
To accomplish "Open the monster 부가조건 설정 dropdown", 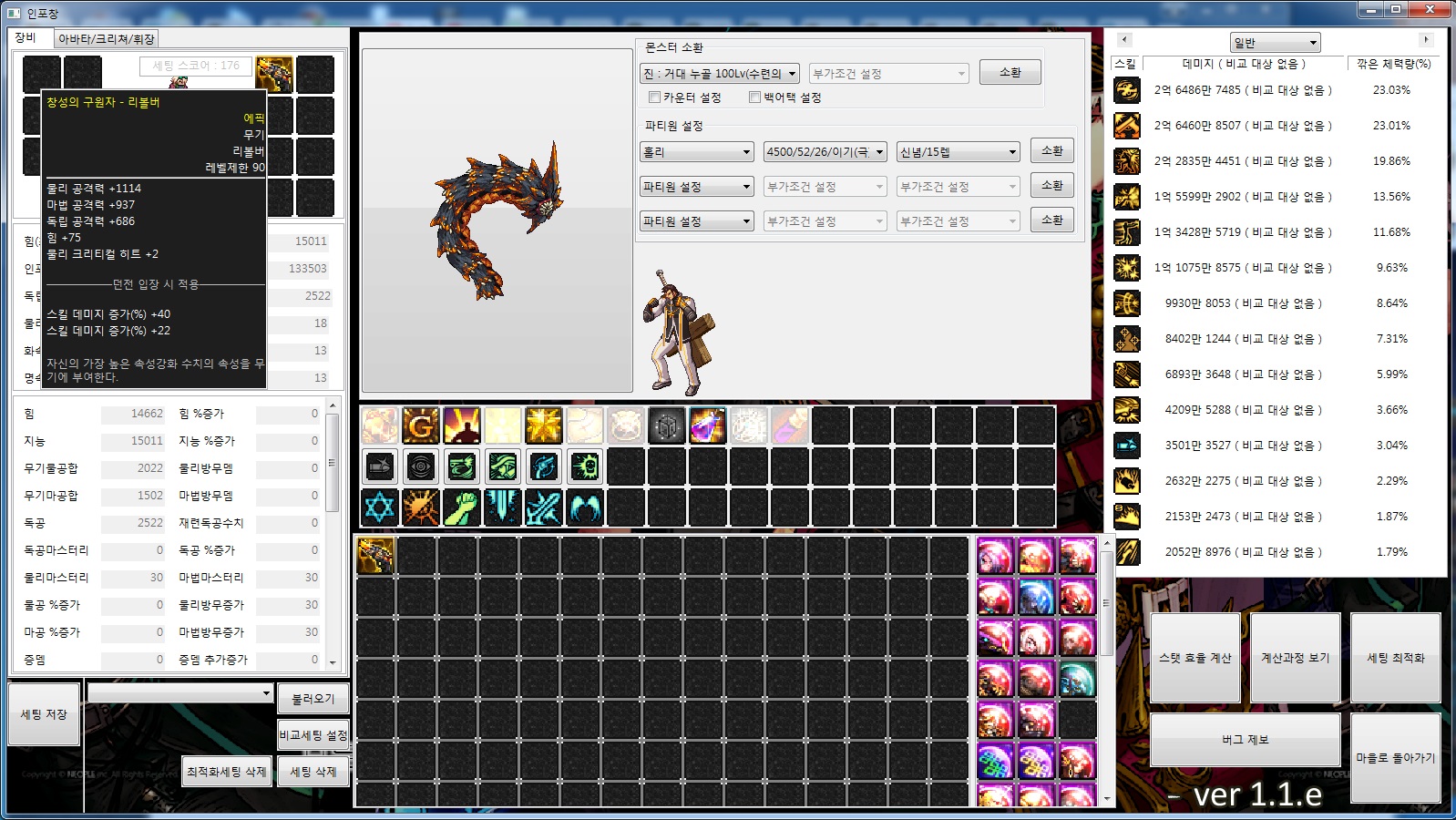I will click(888, 74).
